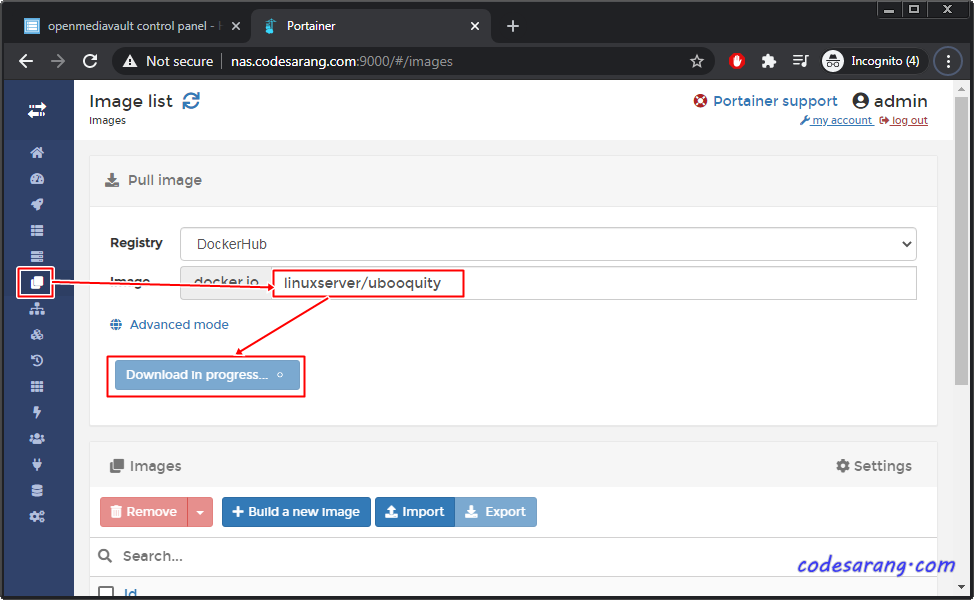Refresh the Image list with the sync icon

click(x=191, y=101)
